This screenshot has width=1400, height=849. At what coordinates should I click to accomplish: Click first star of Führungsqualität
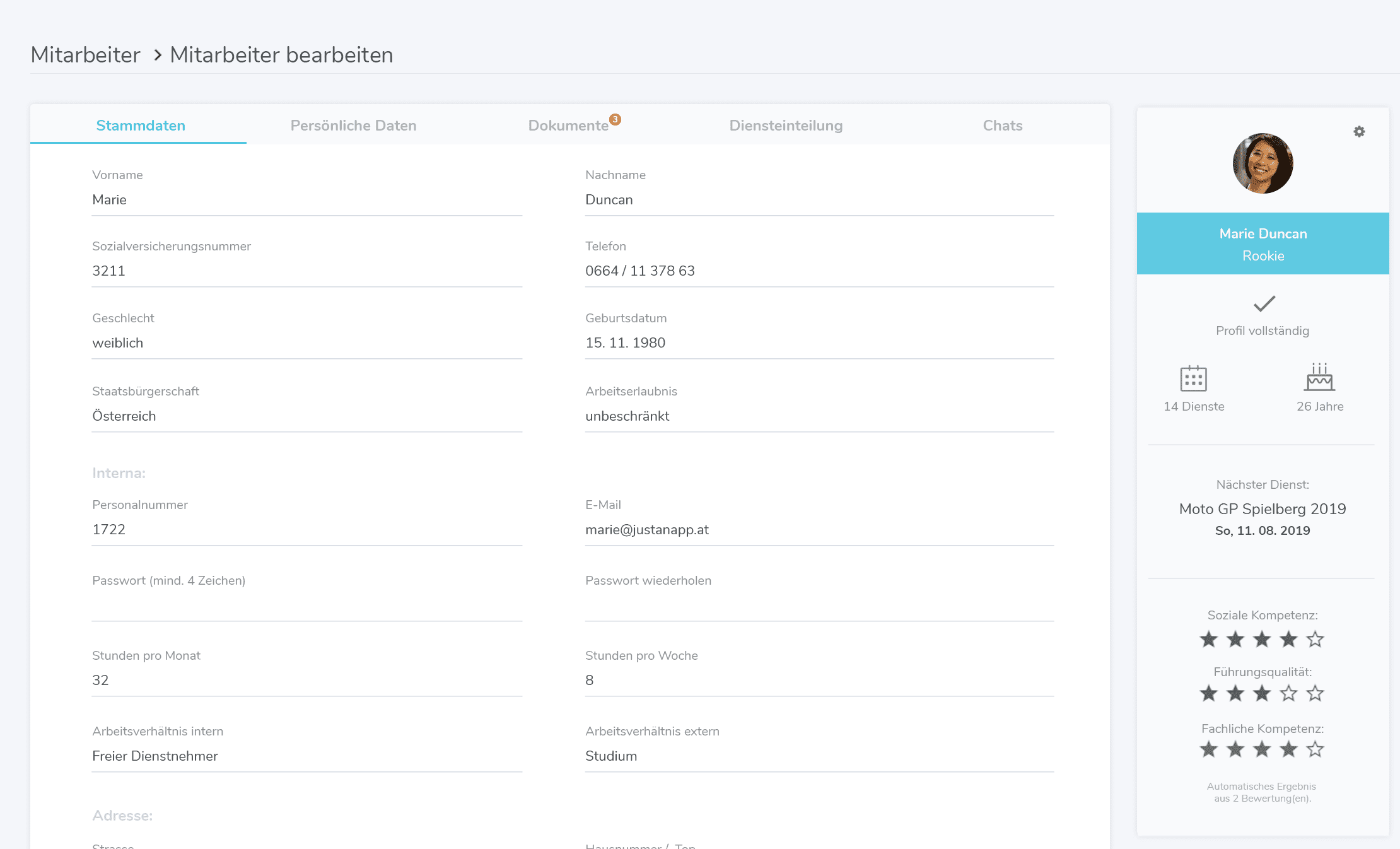click(x=1208, y=693)
